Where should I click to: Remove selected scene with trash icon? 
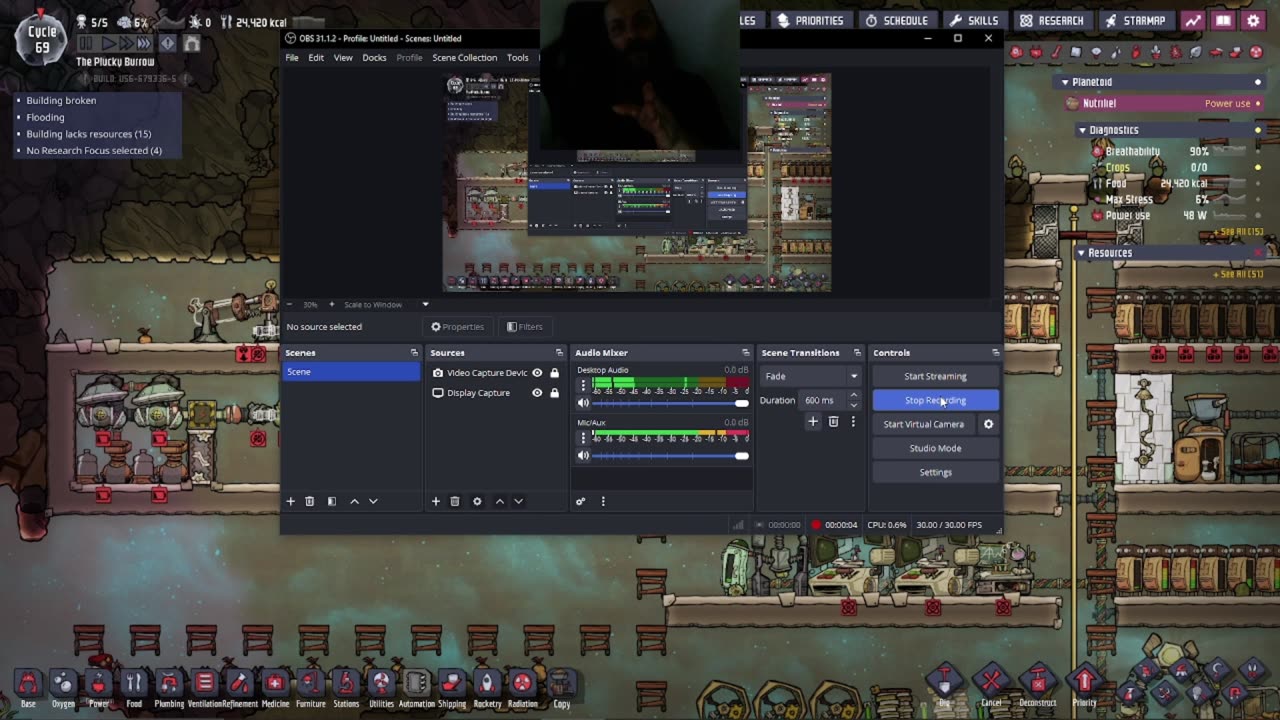pyautogui.click(x=310, y=501)
